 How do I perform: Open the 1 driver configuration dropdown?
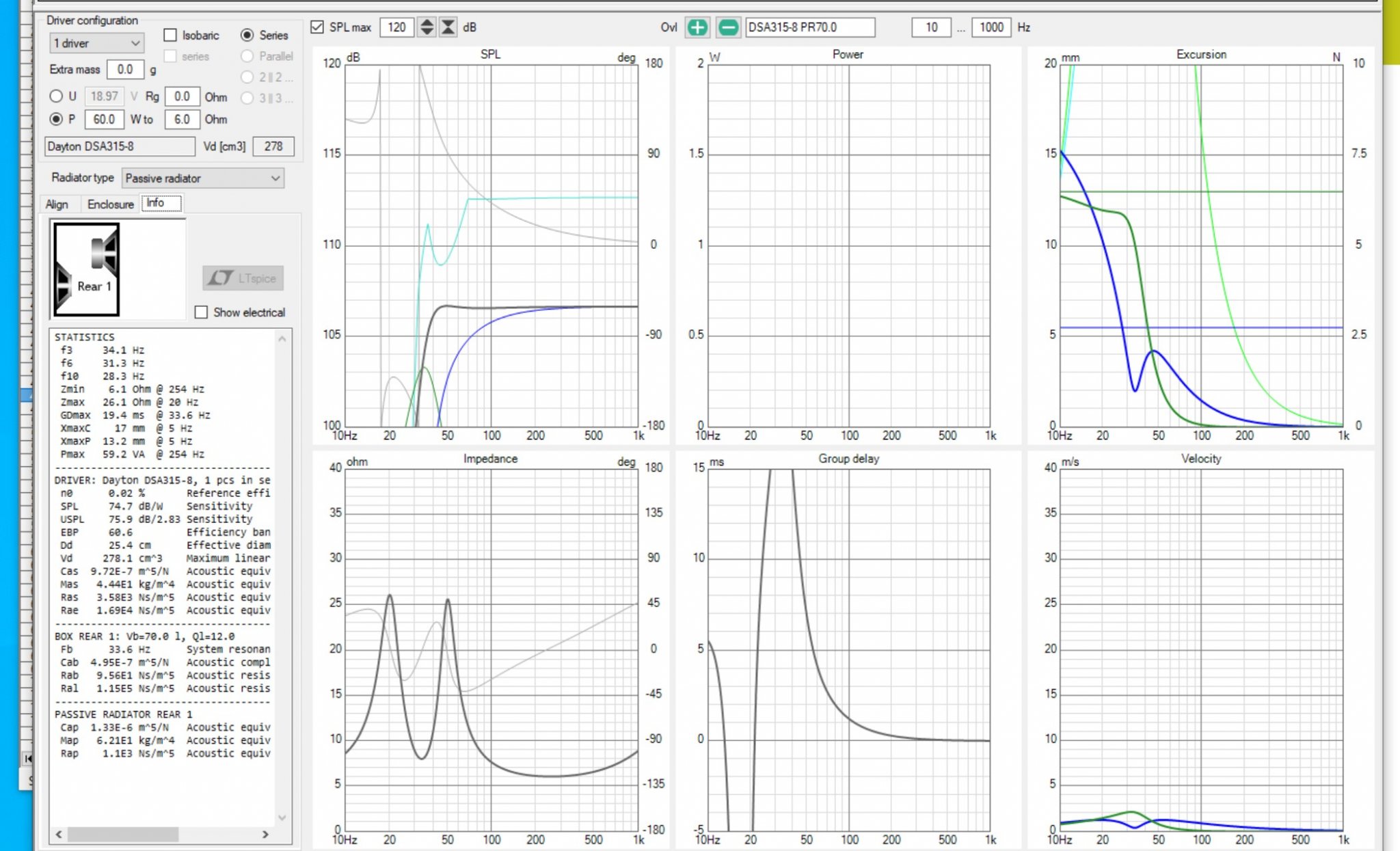tap(96, 43)
